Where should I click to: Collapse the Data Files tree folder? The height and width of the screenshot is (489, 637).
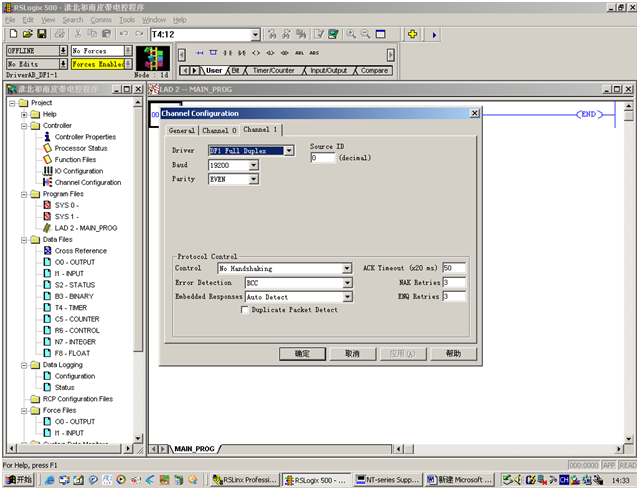click(24, 240)
